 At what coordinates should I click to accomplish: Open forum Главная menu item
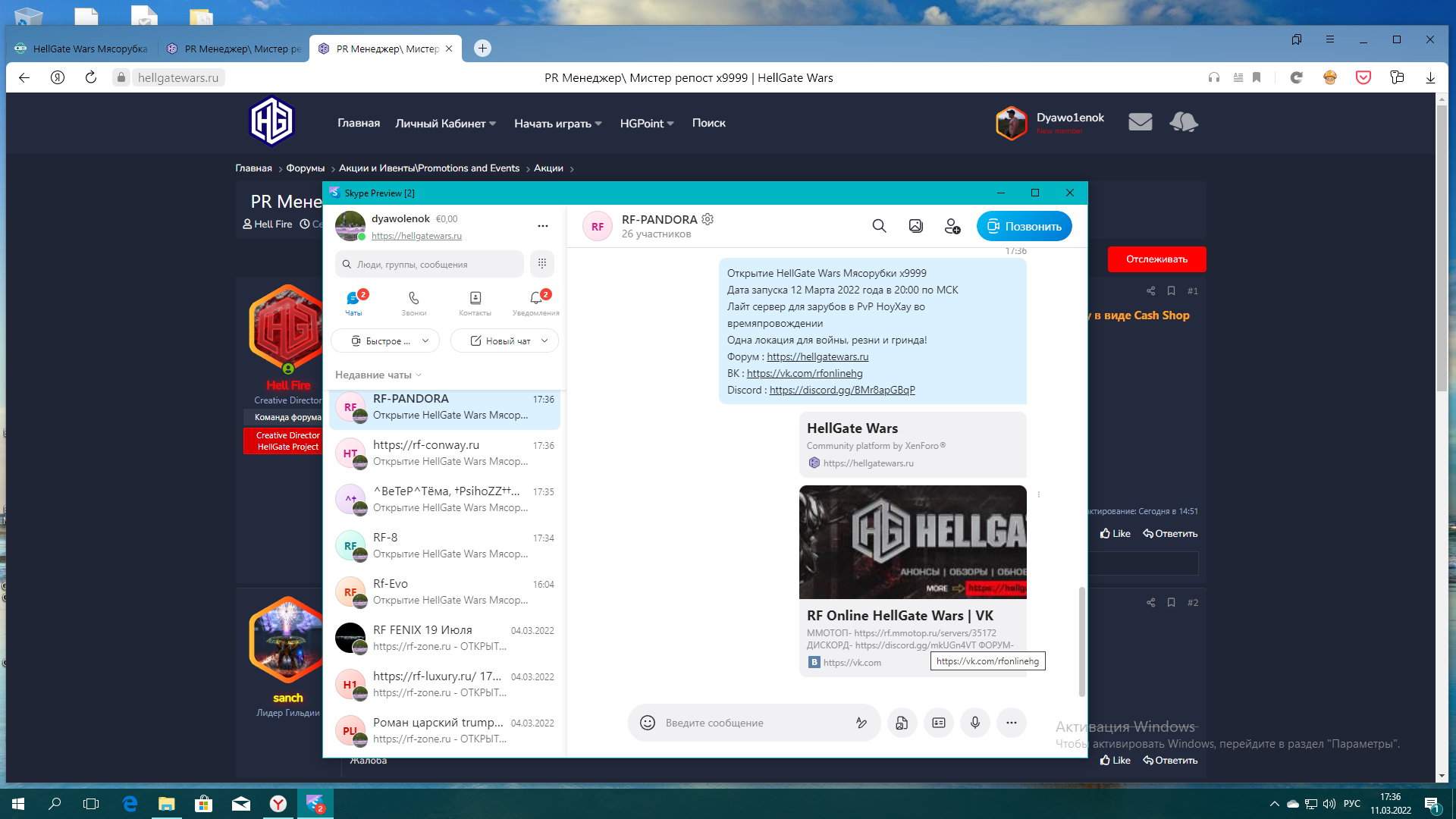tap(359, 123)
